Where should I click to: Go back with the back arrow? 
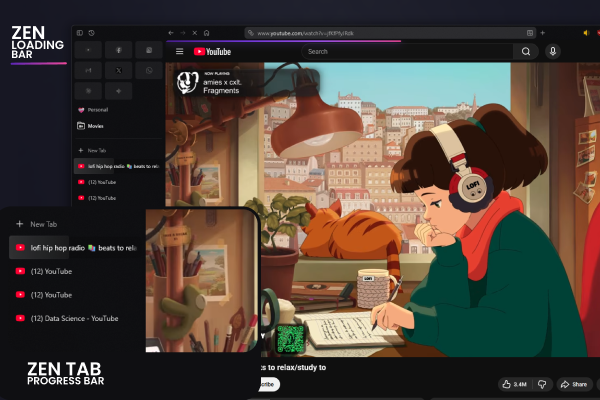tap(171, 33)
